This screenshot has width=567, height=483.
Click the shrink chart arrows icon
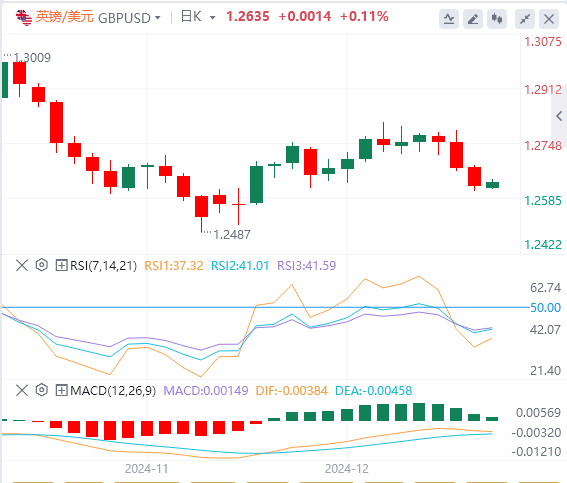[x=525, y=19]
